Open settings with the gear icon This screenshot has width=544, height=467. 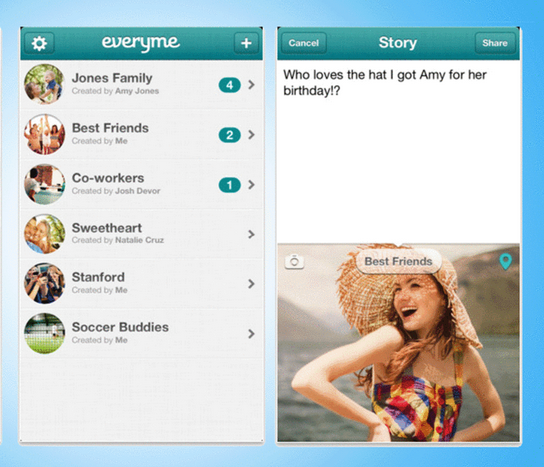pyautogui.click(x=39, y=43)
